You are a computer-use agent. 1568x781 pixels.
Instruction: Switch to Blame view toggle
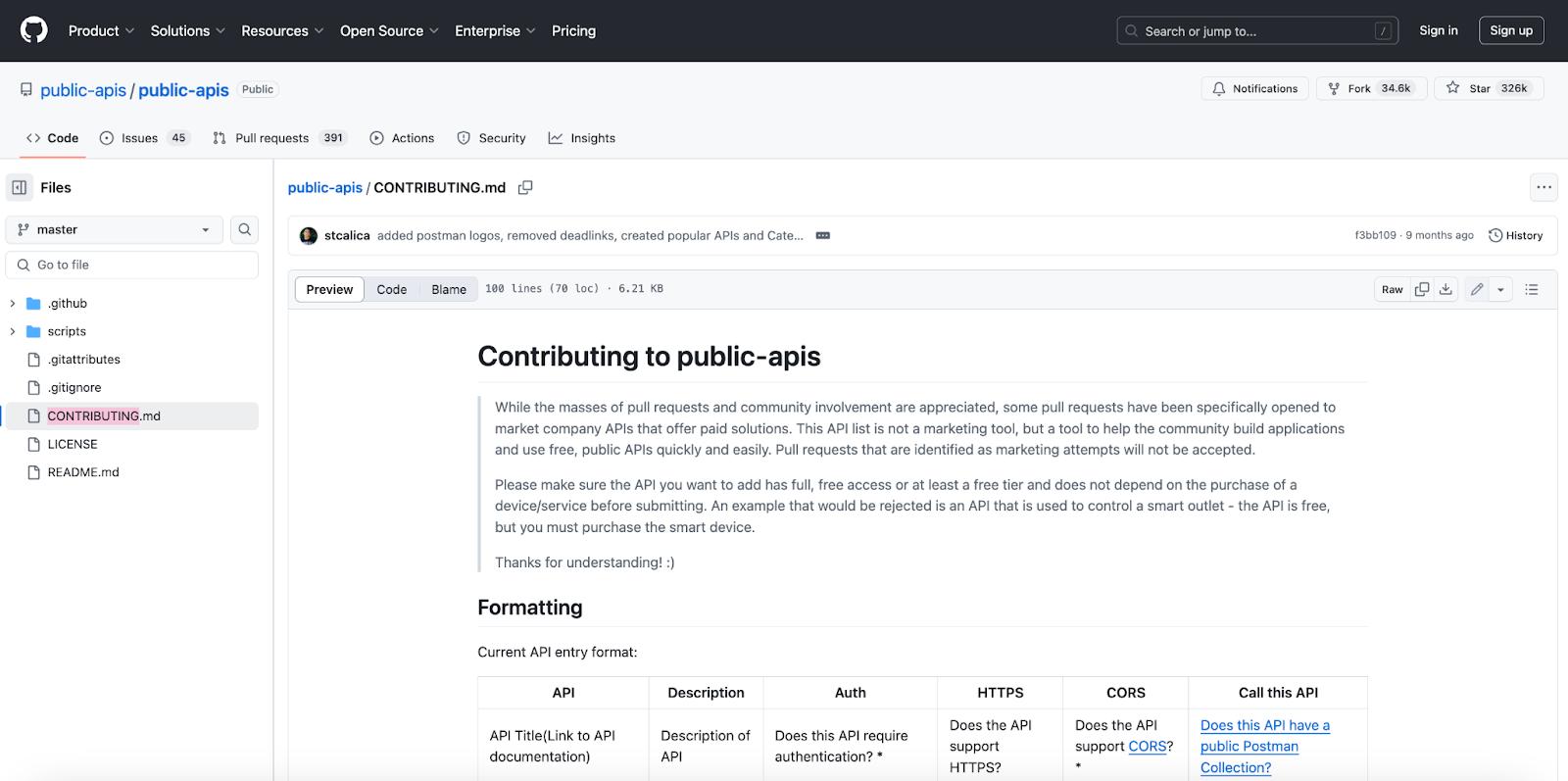click(449, 289)
